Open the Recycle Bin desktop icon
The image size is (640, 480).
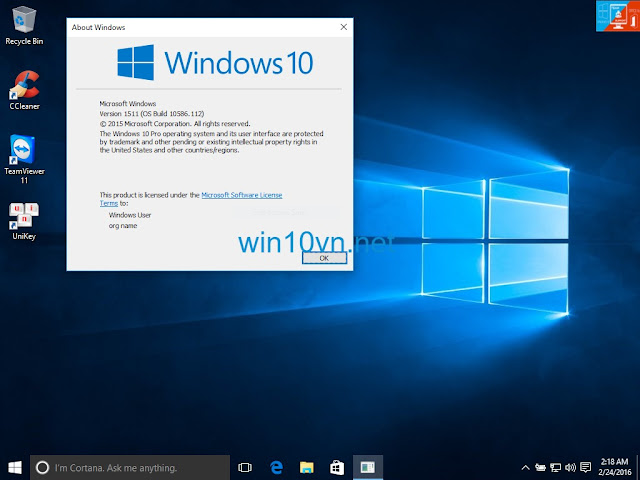click(24, 25)
